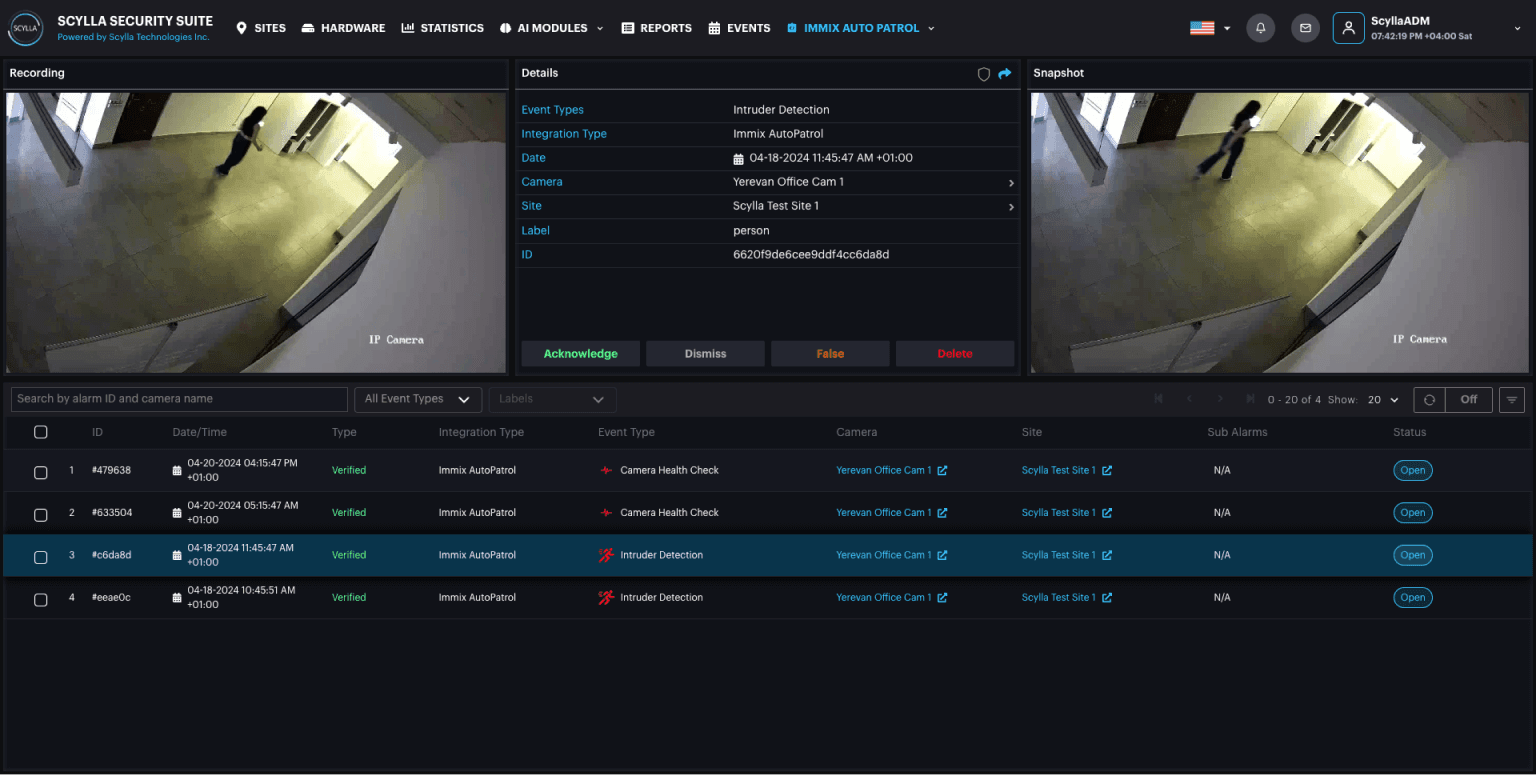Click the user avatar icon

(x=1348, y=28)
